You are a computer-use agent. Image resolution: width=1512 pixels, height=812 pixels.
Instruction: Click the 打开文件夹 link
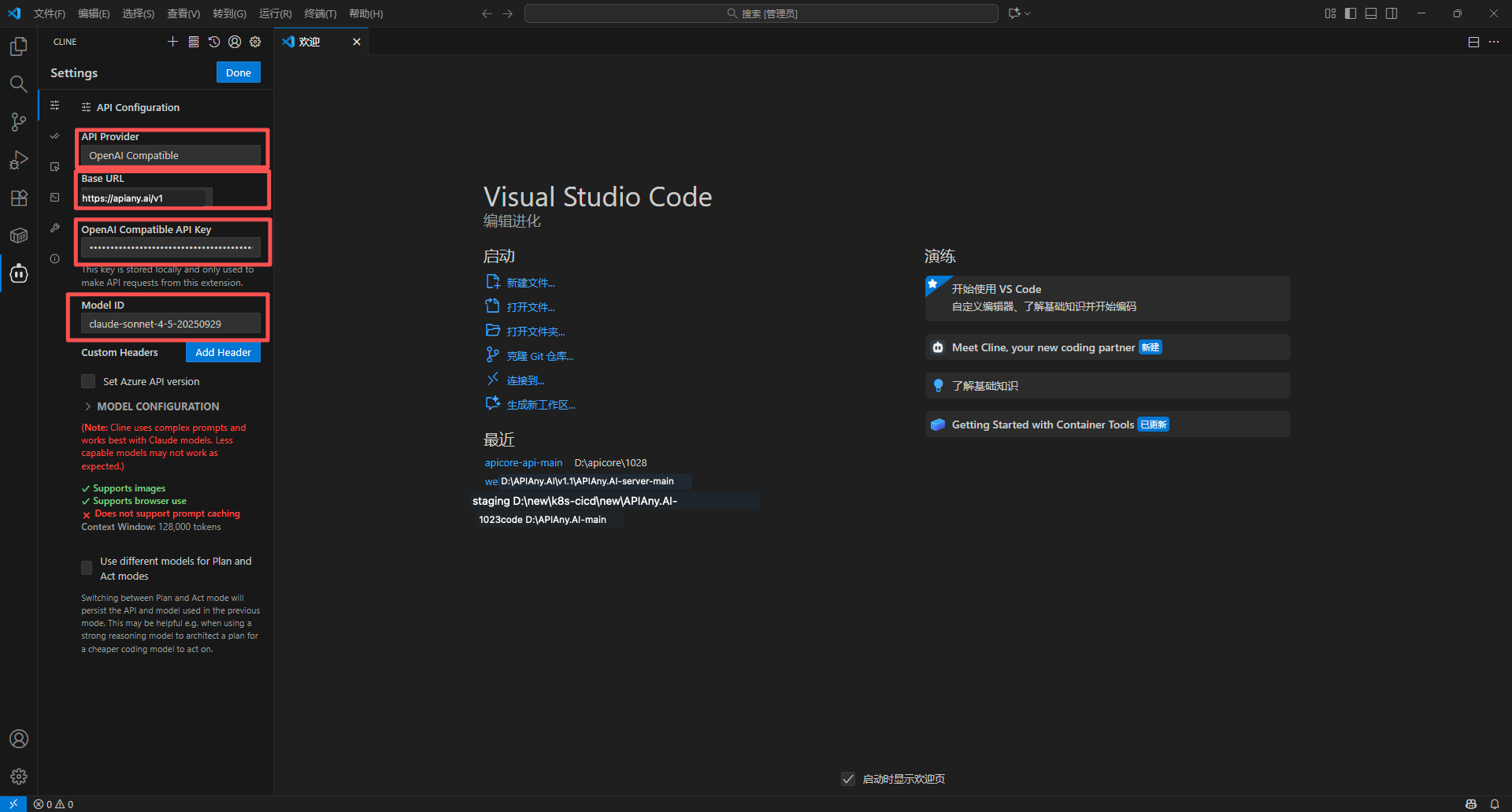(535, 332)
